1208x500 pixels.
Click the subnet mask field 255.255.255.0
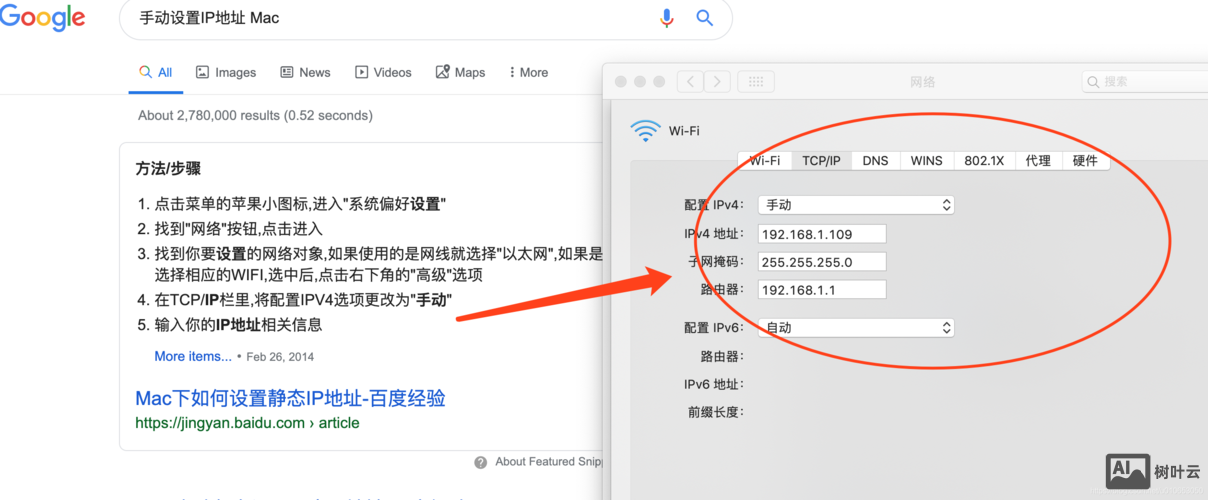click(822, 262)
